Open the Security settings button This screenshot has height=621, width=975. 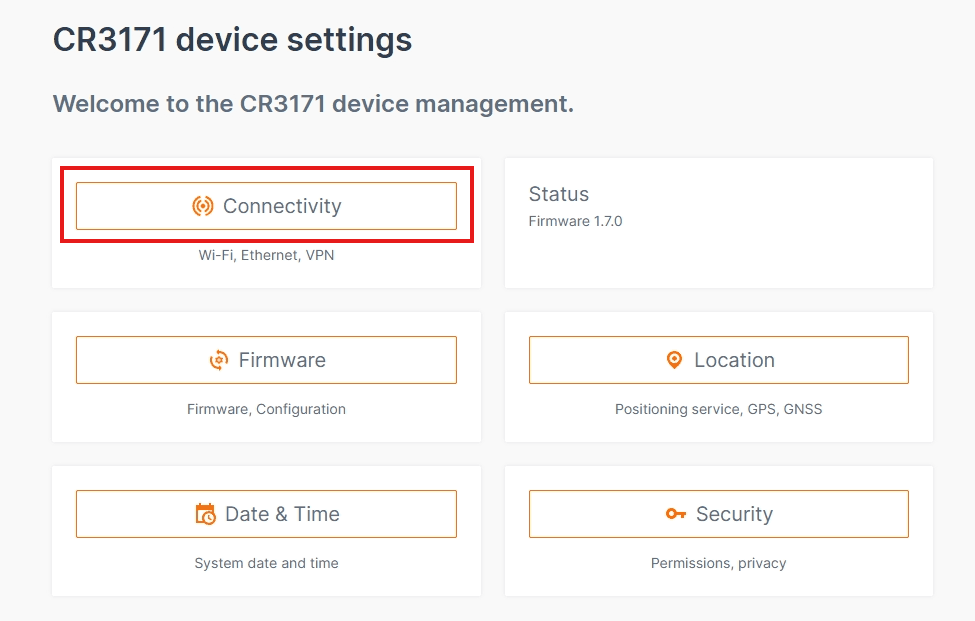click(x=719, y=514)
